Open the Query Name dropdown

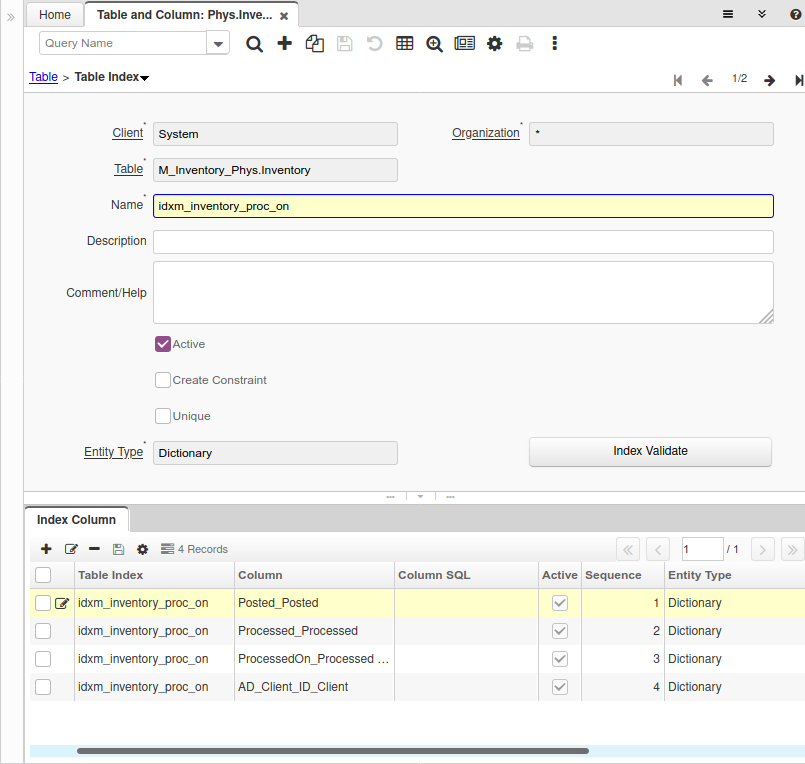tap(217, 43)
